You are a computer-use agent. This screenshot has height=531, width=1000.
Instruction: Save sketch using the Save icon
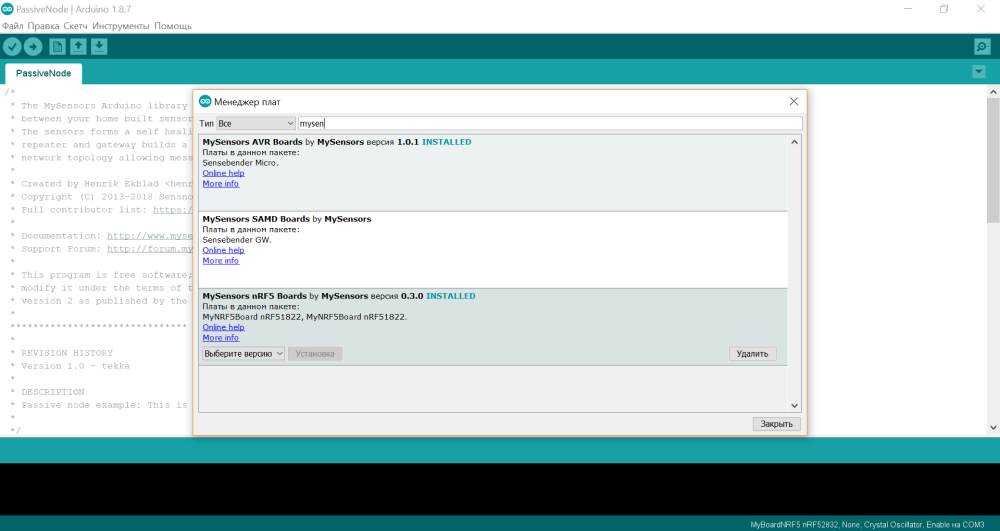[99, 46]
